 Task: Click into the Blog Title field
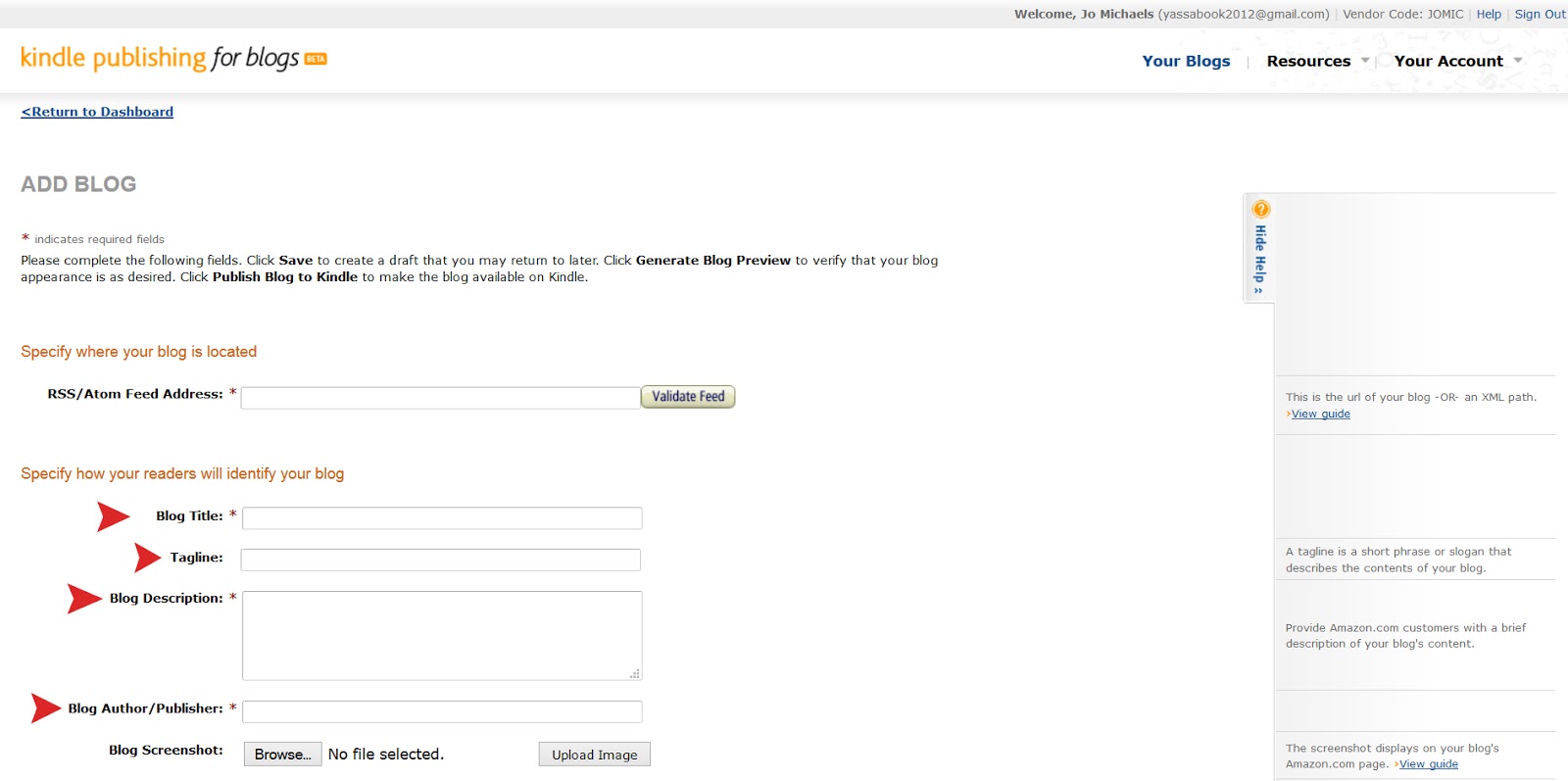(x=442, y=518)
